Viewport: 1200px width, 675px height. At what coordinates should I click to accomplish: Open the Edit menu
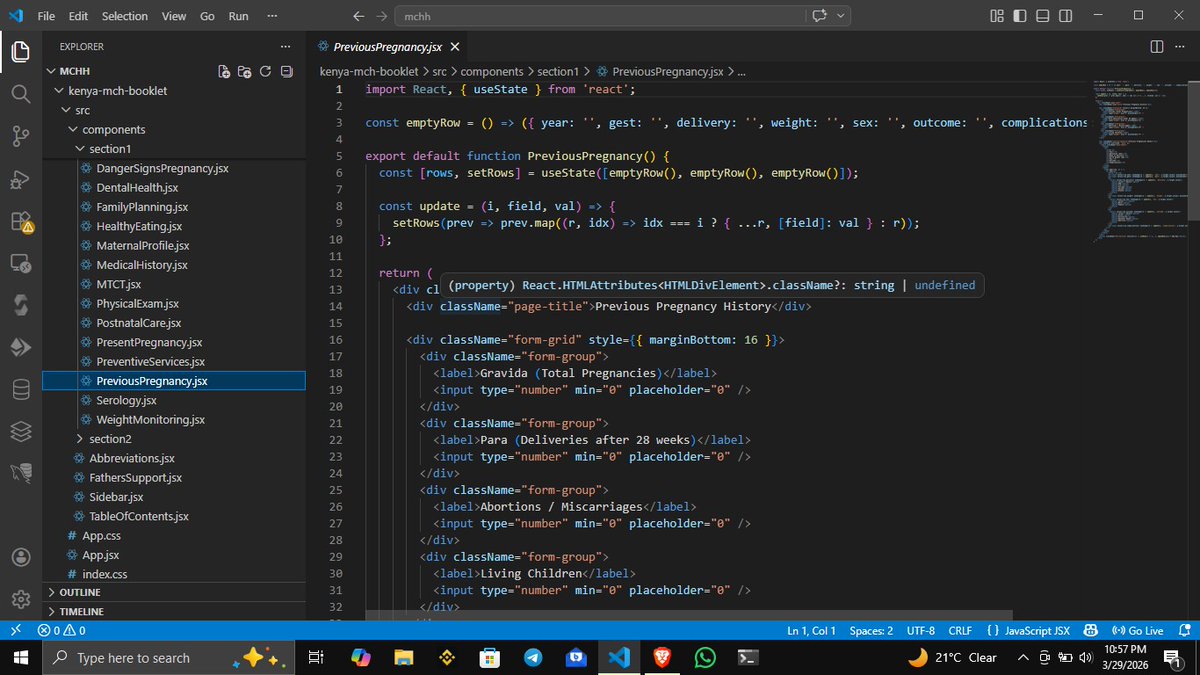pyautogui.click(x=79, y=16)
